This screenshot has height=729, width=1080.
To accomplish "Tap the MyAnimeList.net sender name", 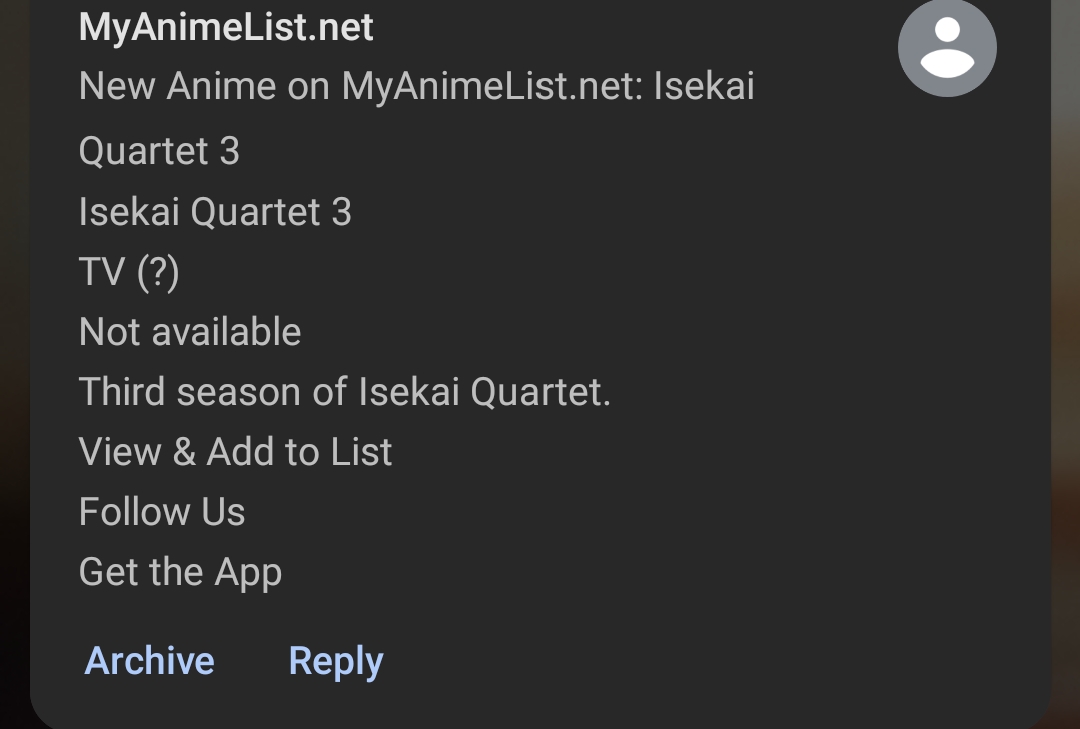I will (226, 27).
